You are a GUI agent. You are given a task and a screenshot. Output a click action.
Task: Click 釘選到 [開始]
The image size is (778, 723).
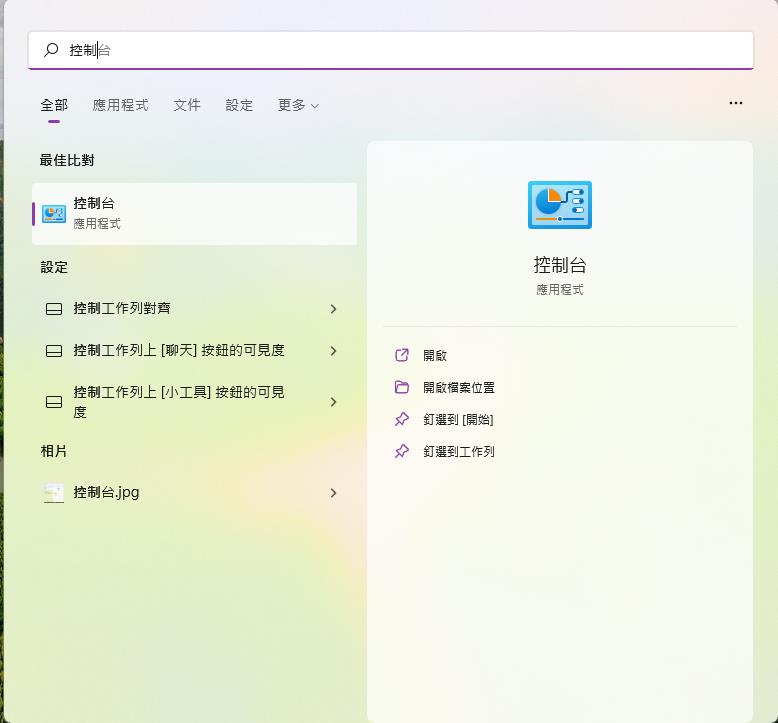tap(458, 420)
